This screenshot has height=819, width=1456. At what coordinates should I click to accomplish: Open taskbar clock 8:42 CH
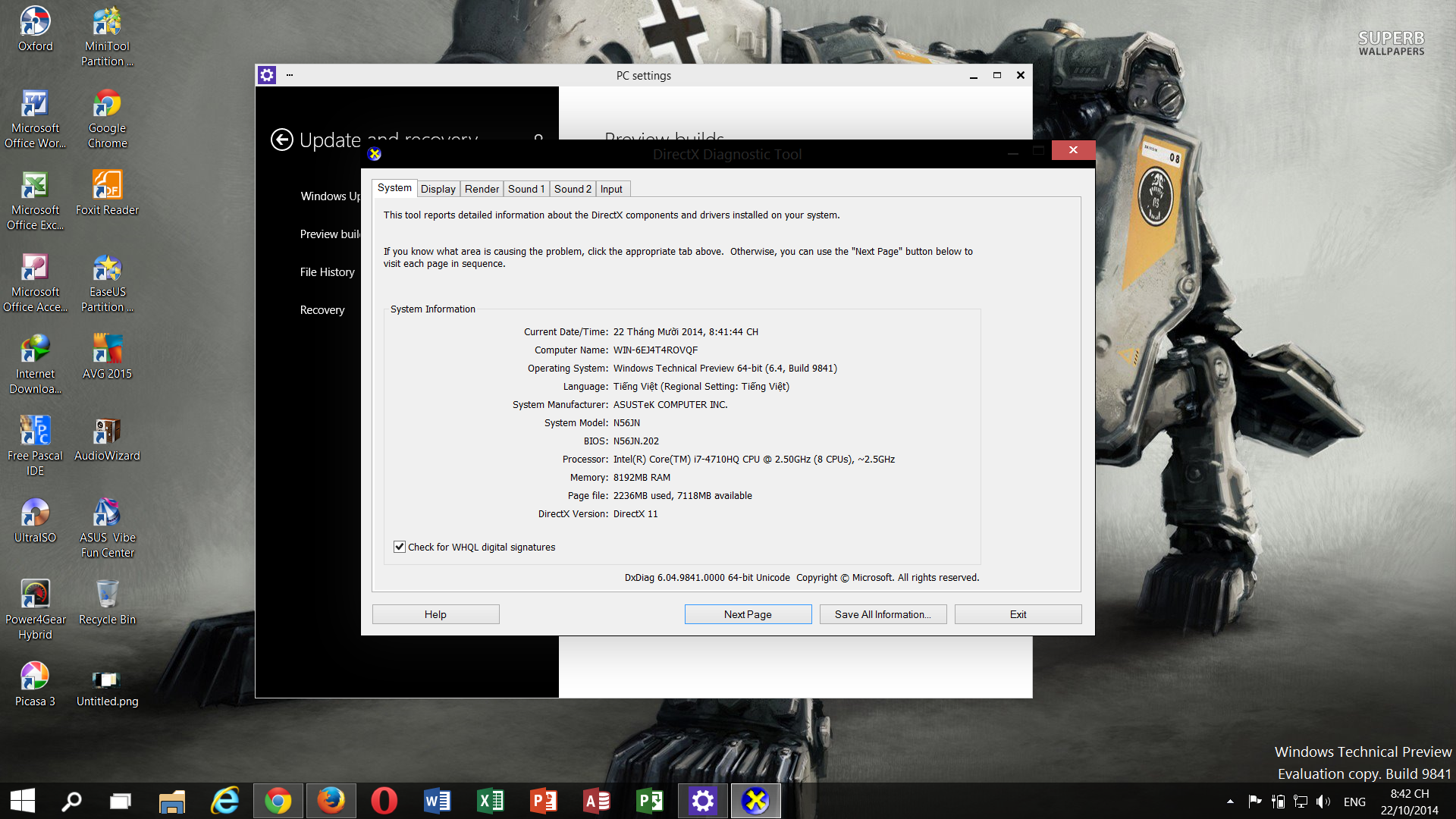click(1409, 802)
